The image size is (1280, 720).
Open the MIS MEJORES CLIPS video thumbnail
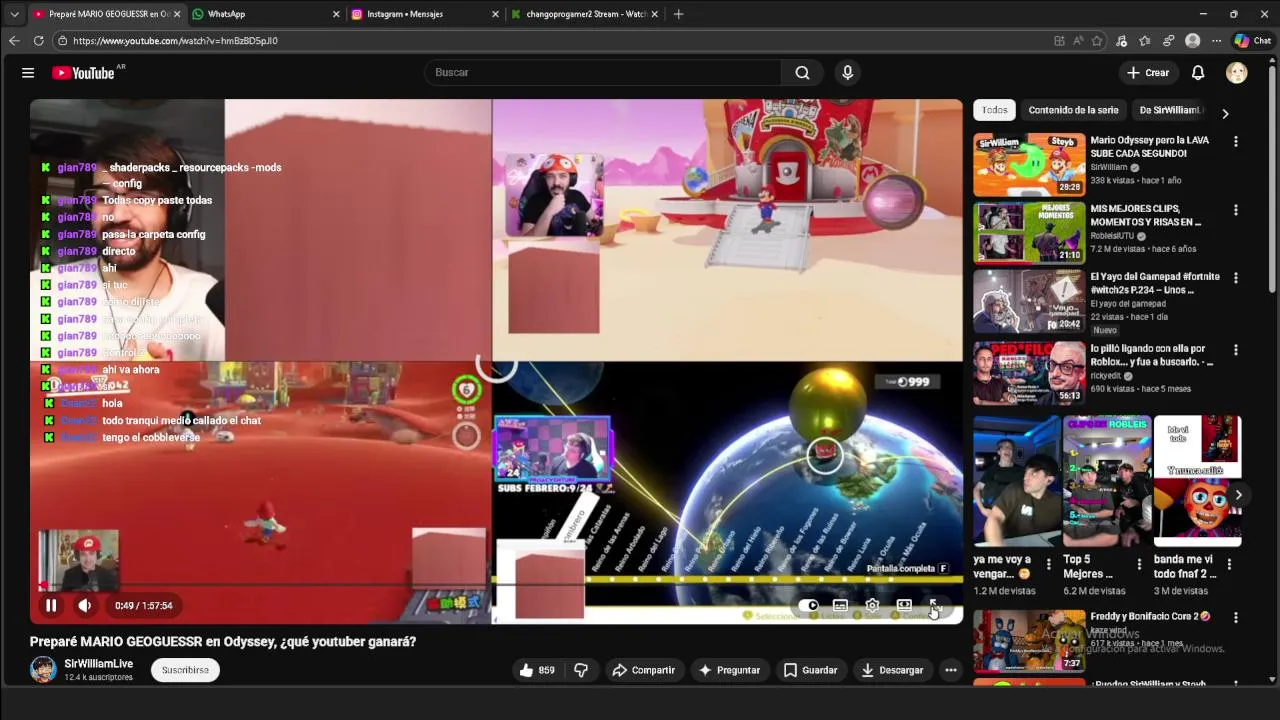1029,233
